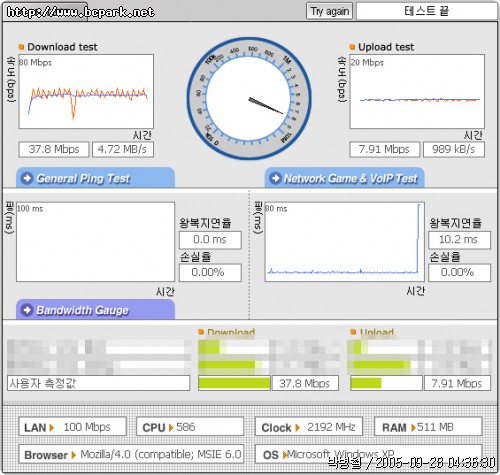This screenshot has height=475, width=500.
Task: Click the orange arrow next to CPU
Action: pyautogui.click(x=171, y=428)
